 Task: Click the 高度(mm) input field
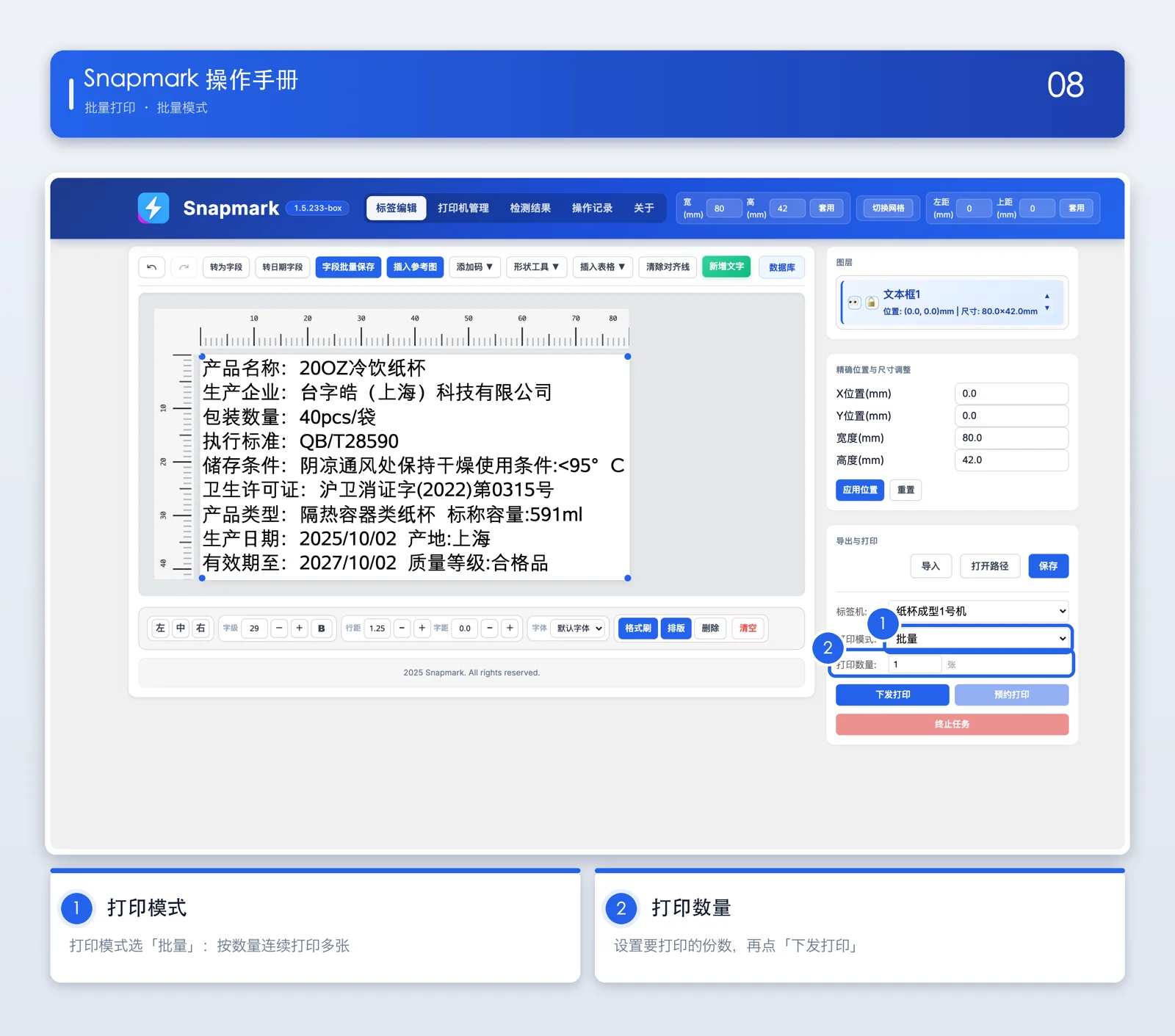[1011, 460]
